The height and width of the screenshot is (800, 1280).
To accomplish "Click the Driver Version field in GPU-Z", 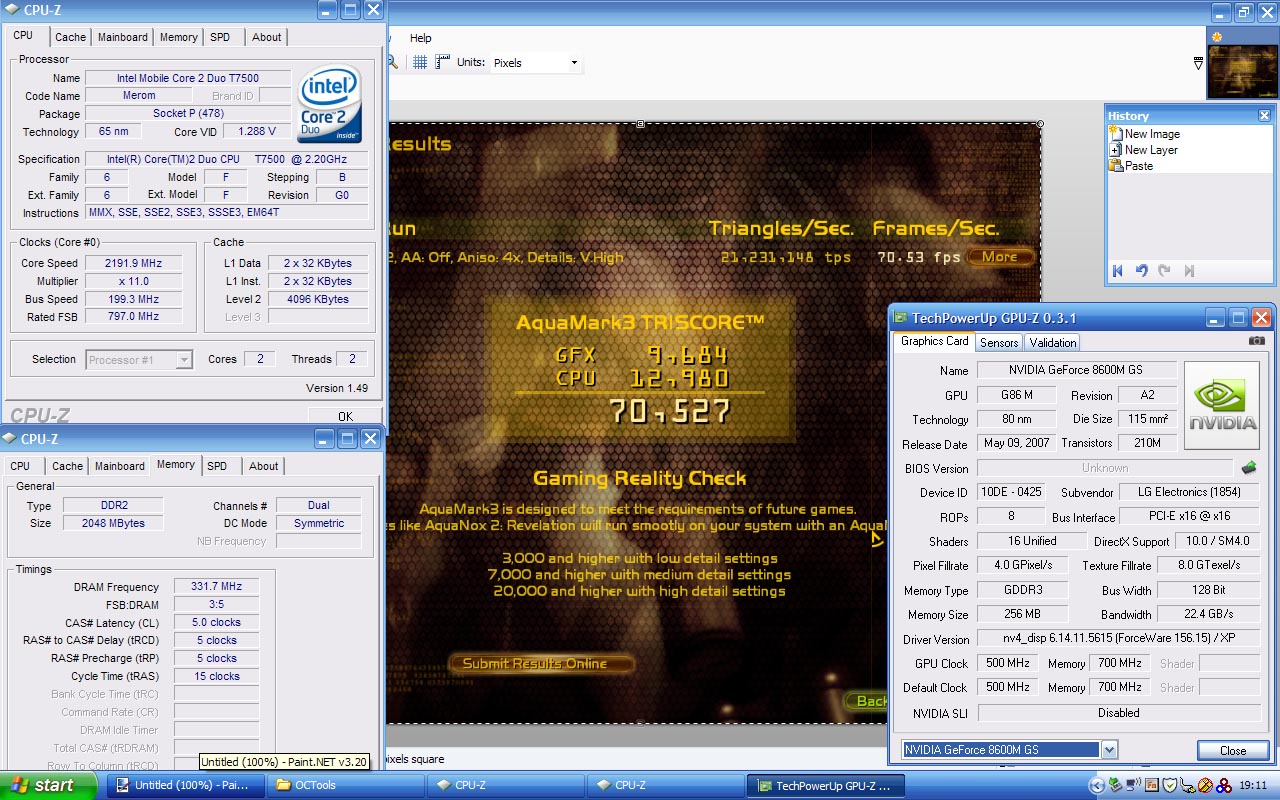I will [1119, 639].
